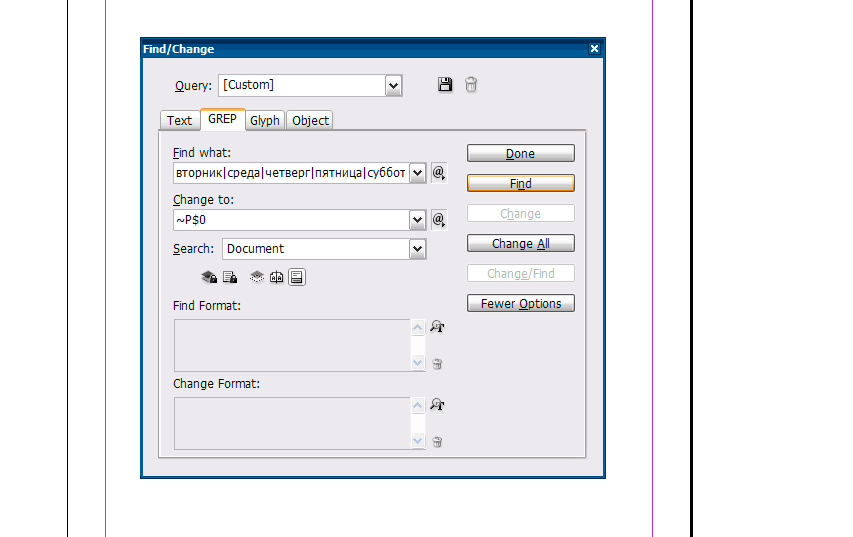Switch to the Text tab
The height and width of the screenshot is (537, 853).
tap(180, 120)
